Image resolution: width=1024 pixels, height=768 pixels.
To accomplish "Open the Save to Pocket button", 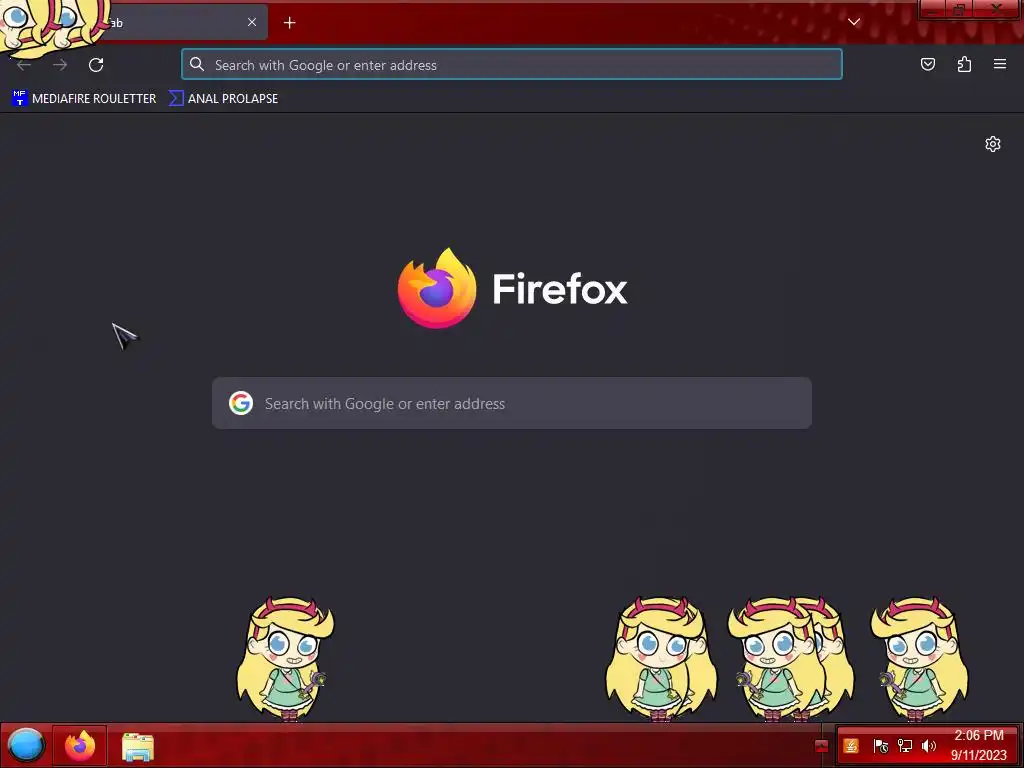I will [x=927, y=64].
